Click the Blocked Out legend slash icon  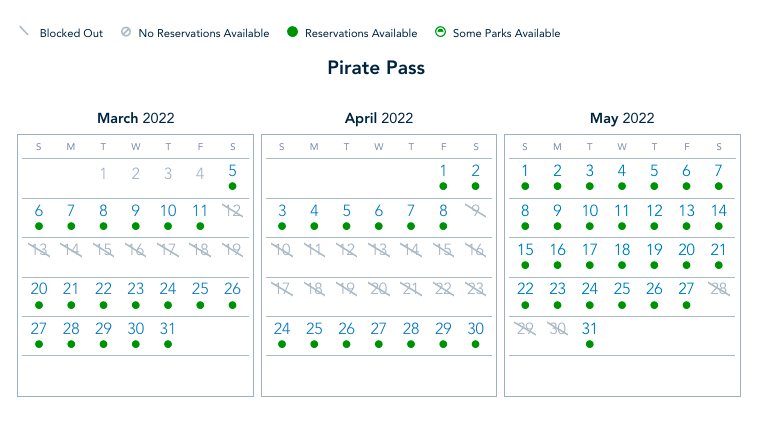click(24, 32)
